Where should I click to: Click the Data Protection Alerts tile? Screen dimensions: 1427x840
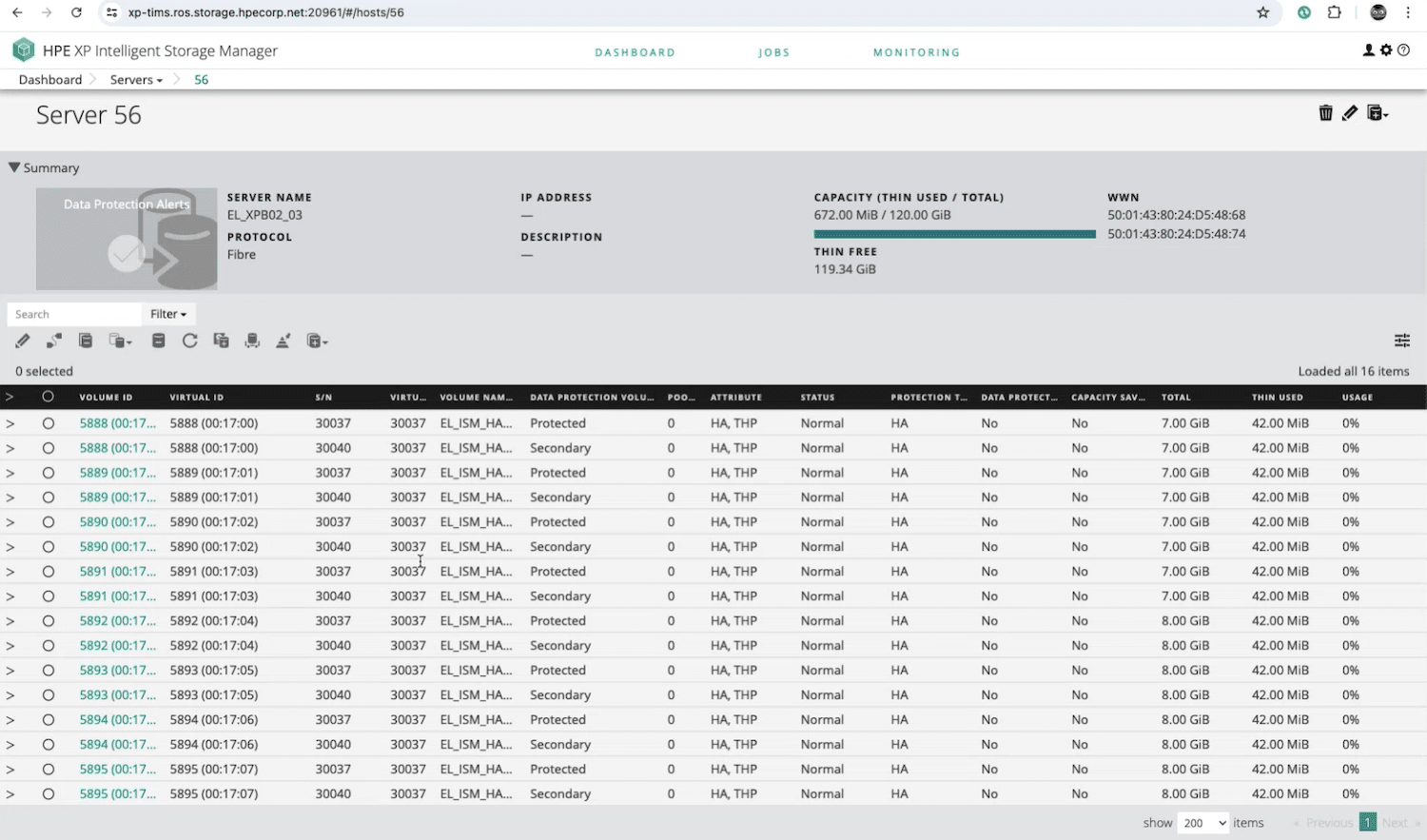[127, 239]
